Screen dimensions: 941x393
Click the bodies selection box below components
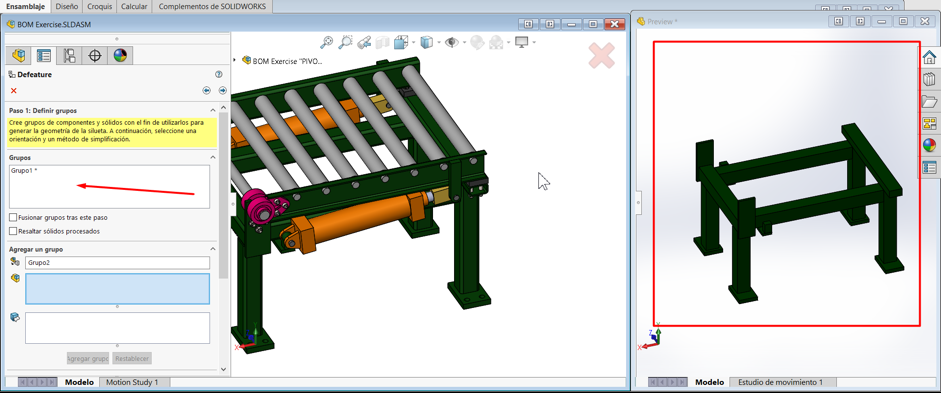point(117,328)
